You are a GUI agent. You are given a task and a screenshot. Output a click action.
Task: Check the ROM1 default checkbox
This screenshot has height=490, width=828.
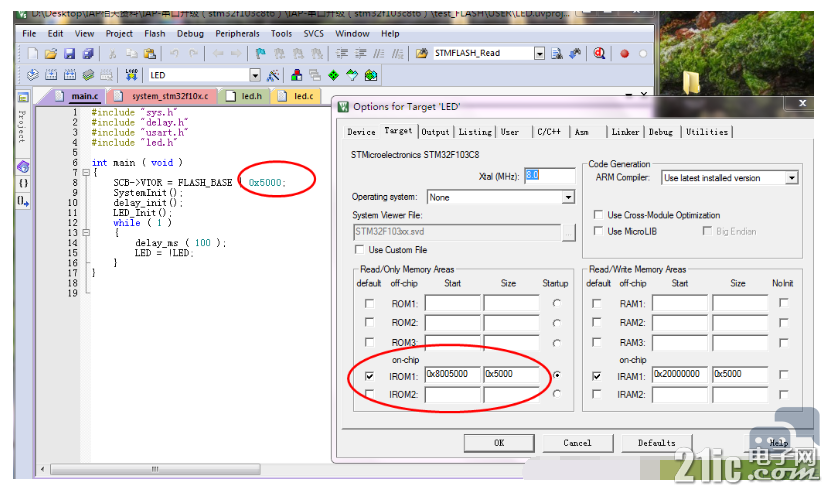370,304
